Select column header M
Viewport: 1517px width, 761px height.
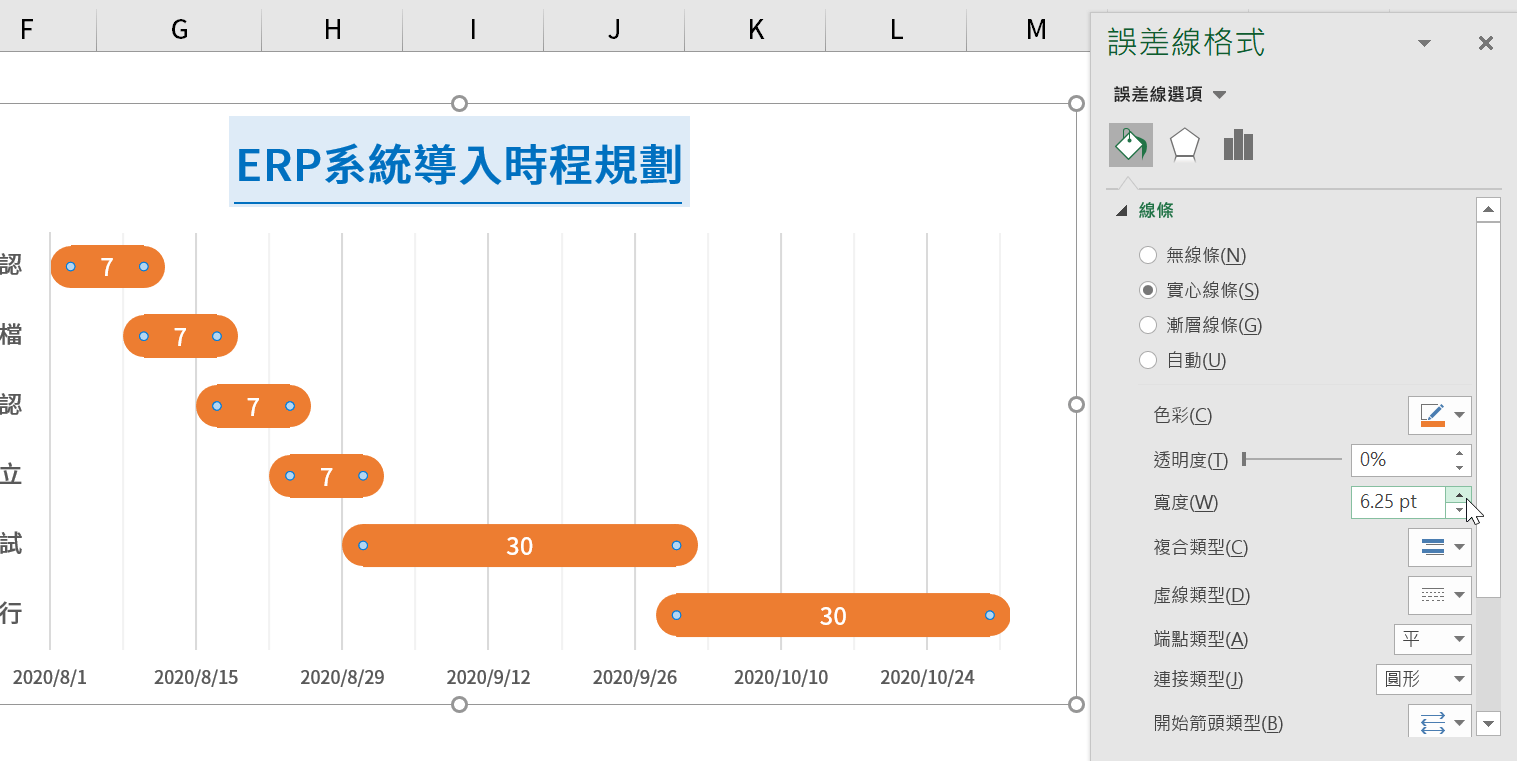1036,30
